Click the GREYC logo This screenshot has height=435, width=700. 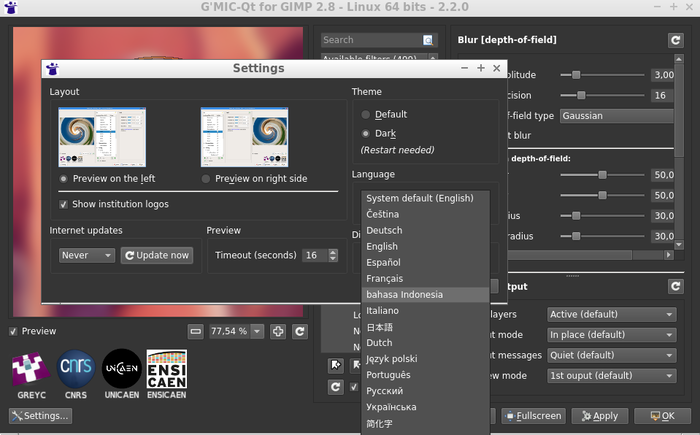(31, 374)
